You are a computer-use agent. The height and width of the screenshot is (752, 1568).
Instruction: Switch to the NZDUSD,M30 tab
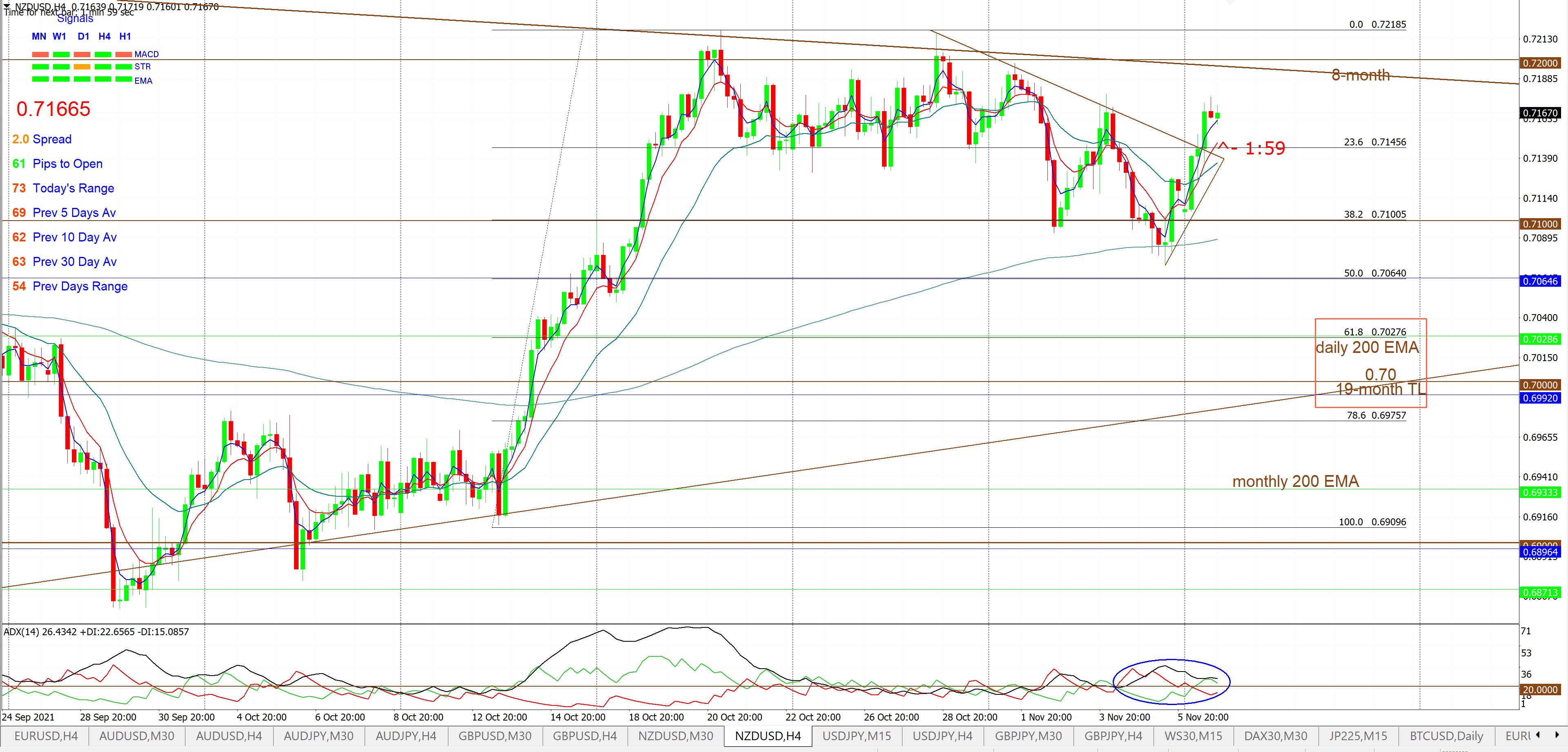(x=676, y=736)
